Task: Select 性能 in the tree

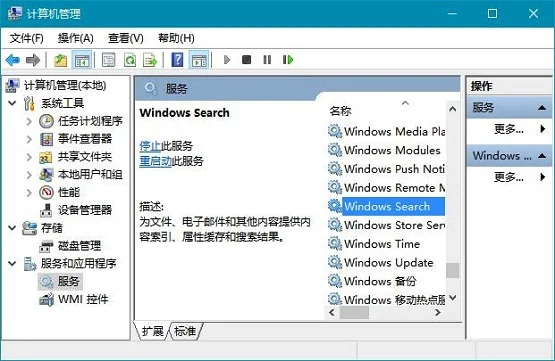Action: click(x=69, y=192)
